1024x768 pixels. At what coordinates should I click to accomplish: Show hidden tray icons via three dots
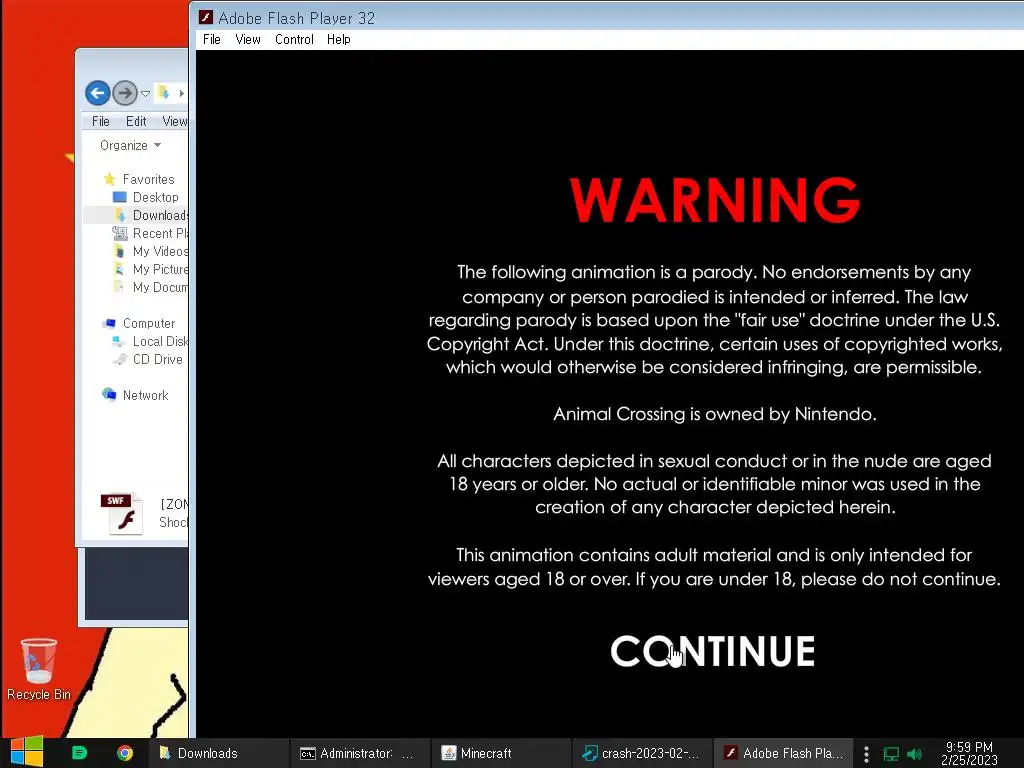tap(866, 754)
